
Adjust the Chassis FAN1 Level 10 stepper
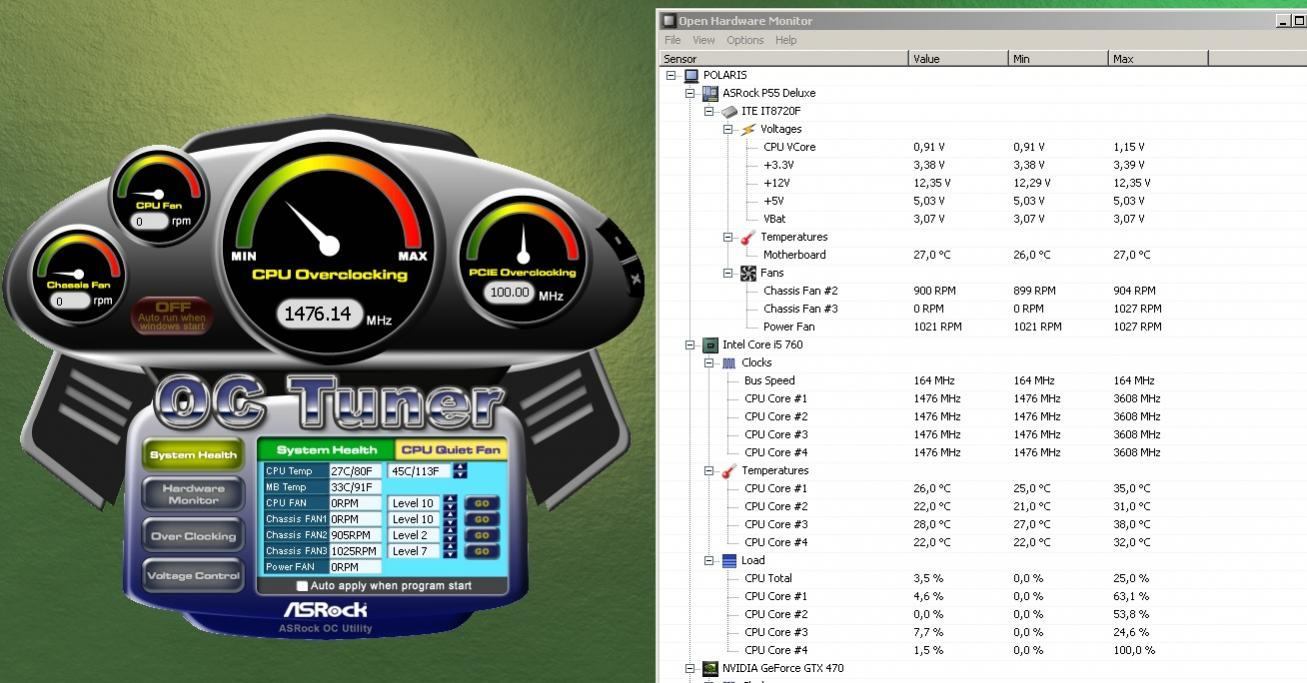[451, 519]
